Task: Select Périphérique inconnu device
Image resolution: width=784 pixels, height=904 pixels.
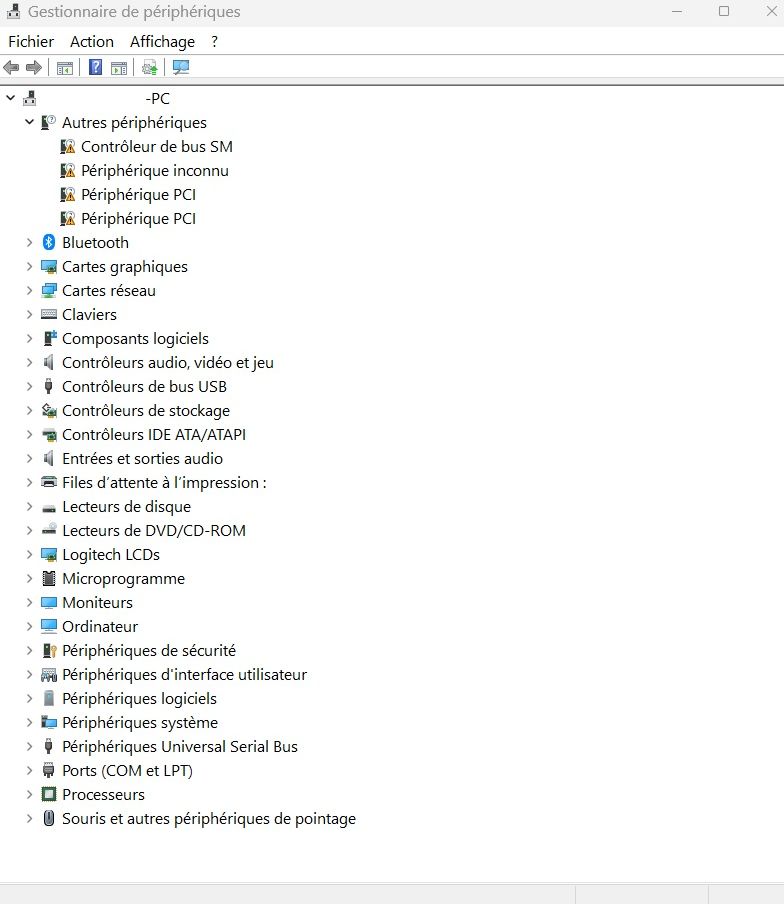Action: pyautogui.click(x=155, y=171)
